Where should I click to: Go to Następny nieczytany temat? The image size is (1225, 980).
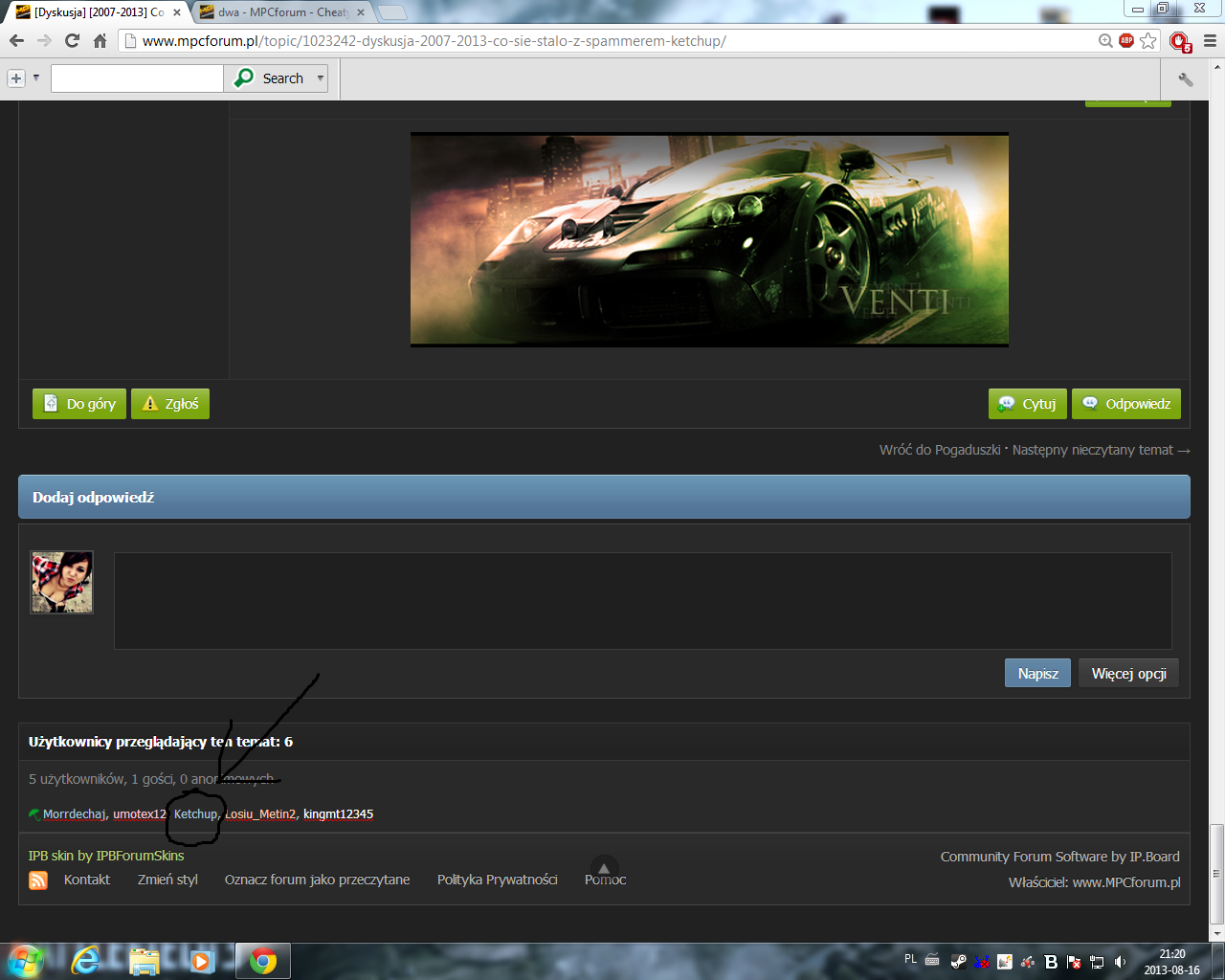tap(1101, 450)
